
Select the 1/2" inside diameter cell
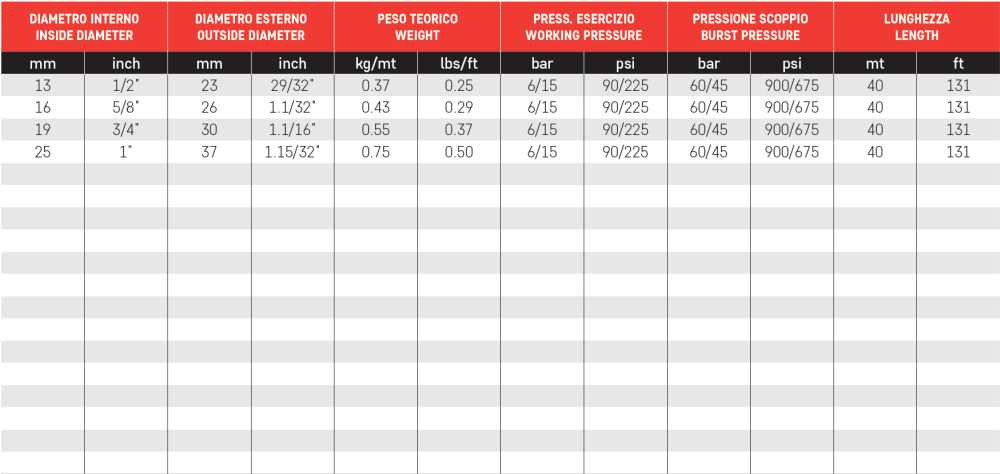(x=126, y=85)
